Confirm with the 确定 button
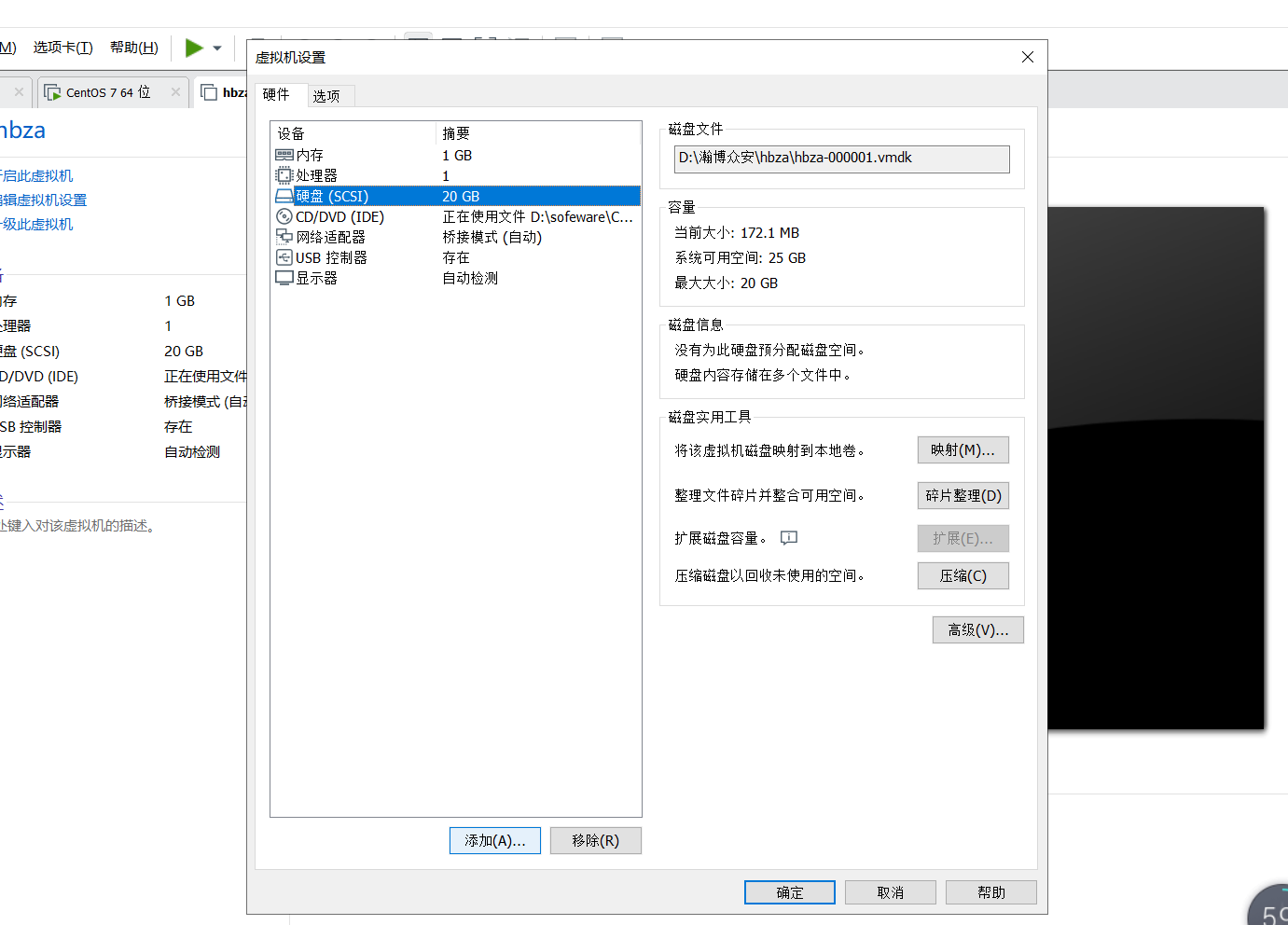 [790, 892]
